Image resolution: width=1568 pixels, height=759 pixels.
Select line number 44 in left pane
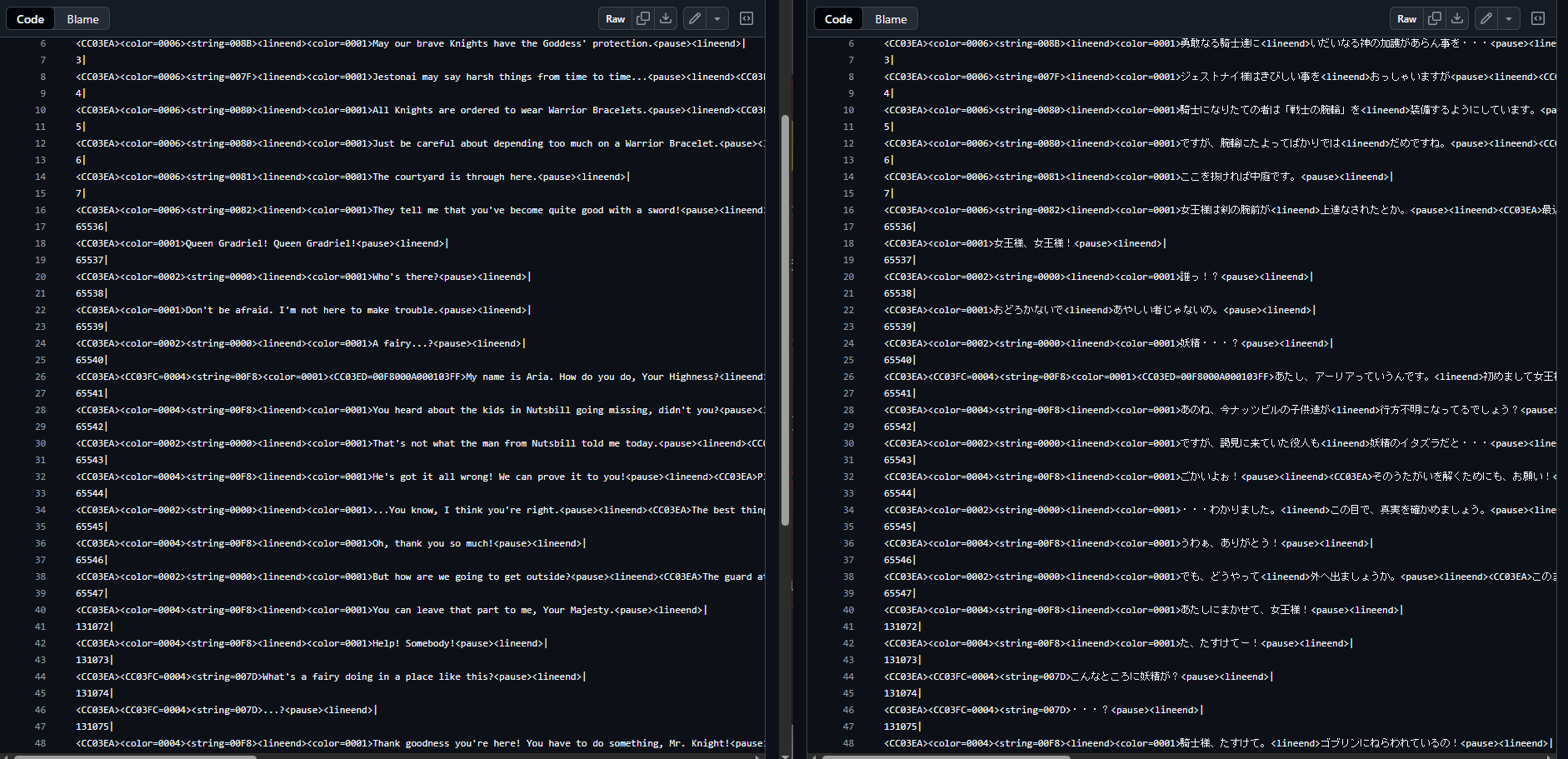(x=41, y=677)
